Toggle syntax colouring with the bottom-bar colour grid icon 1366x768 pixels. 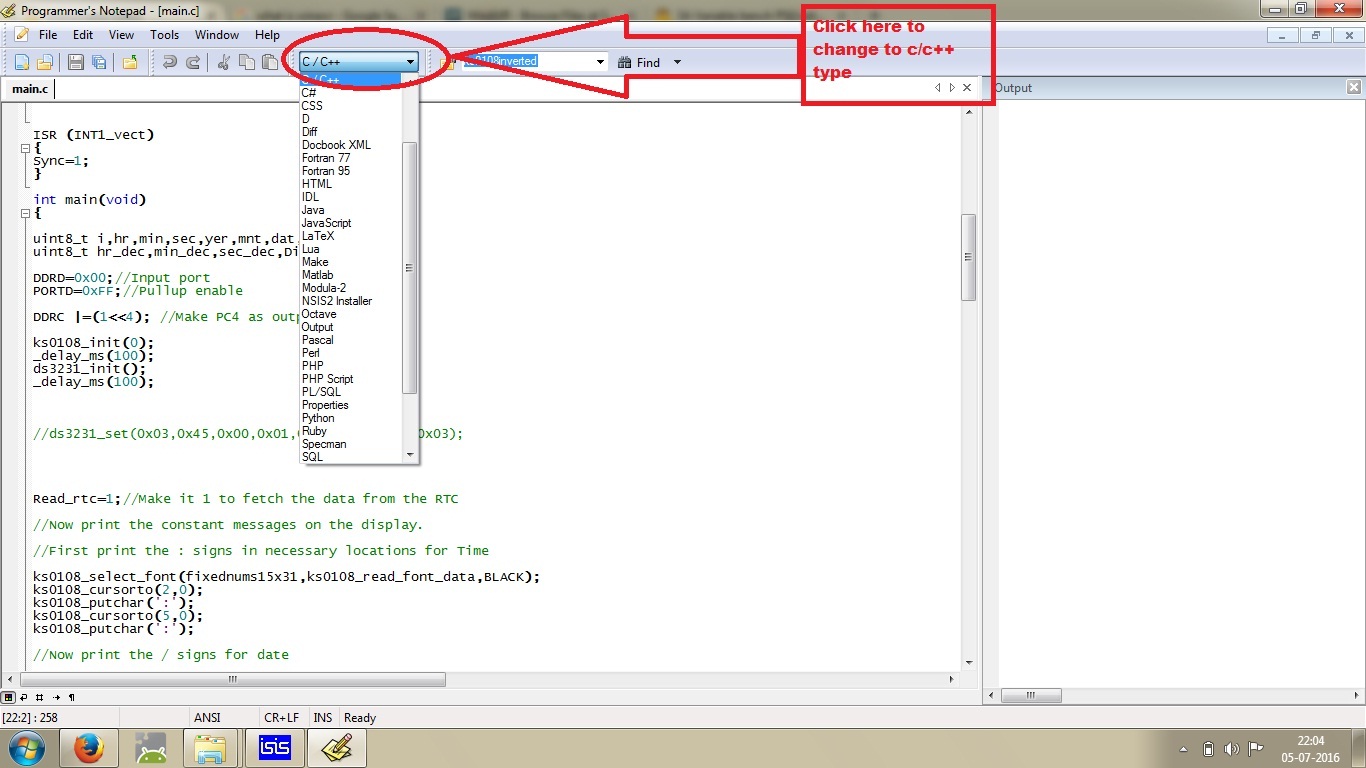(8, 697)
